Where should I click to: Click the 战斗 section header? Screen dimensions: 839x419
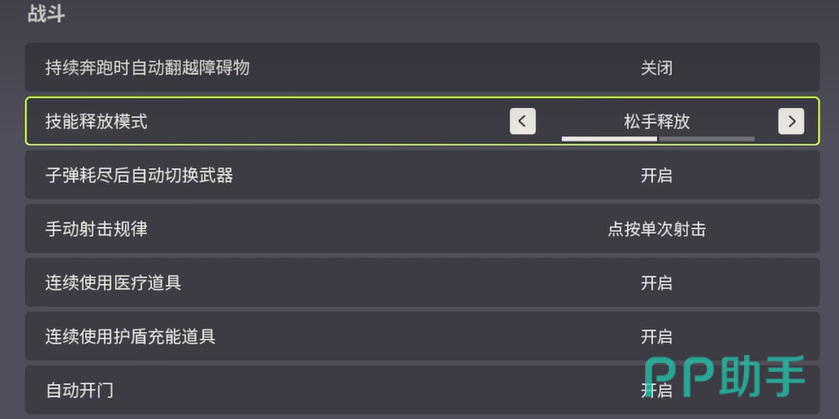pyautogui.click(x=48, y=15)
